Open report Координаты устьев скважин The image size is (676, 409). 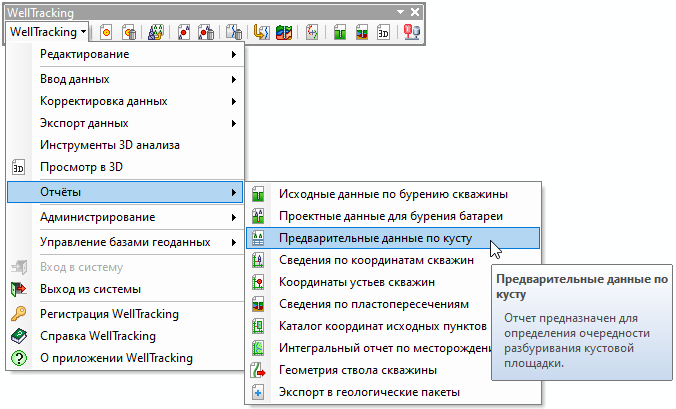coord(356,282)
